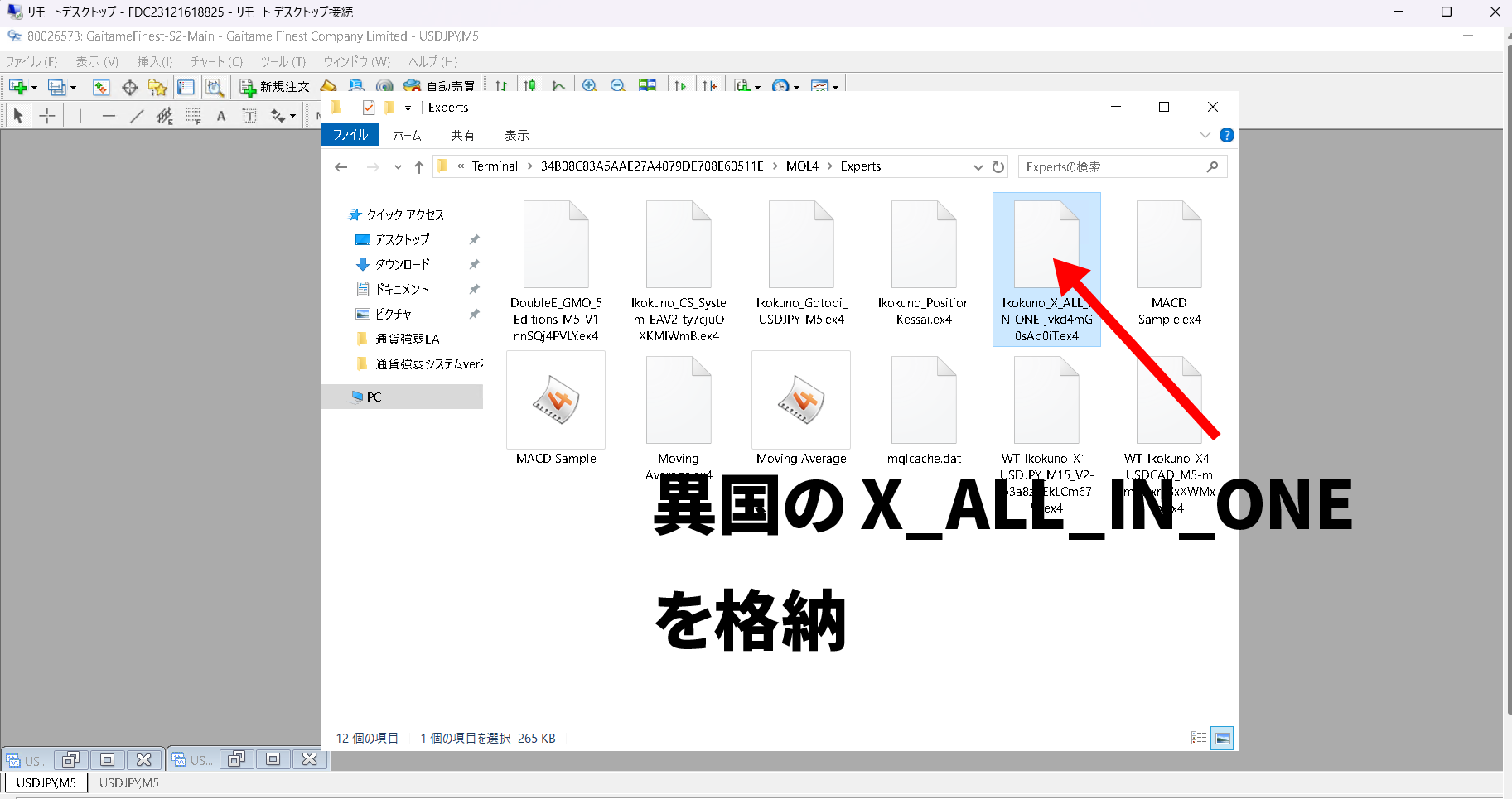Image resolution: width=1512 pixels, height=799 pixels.
Task: Expand the Explorer ribbon chevron
Action: tap(1205, 135)
